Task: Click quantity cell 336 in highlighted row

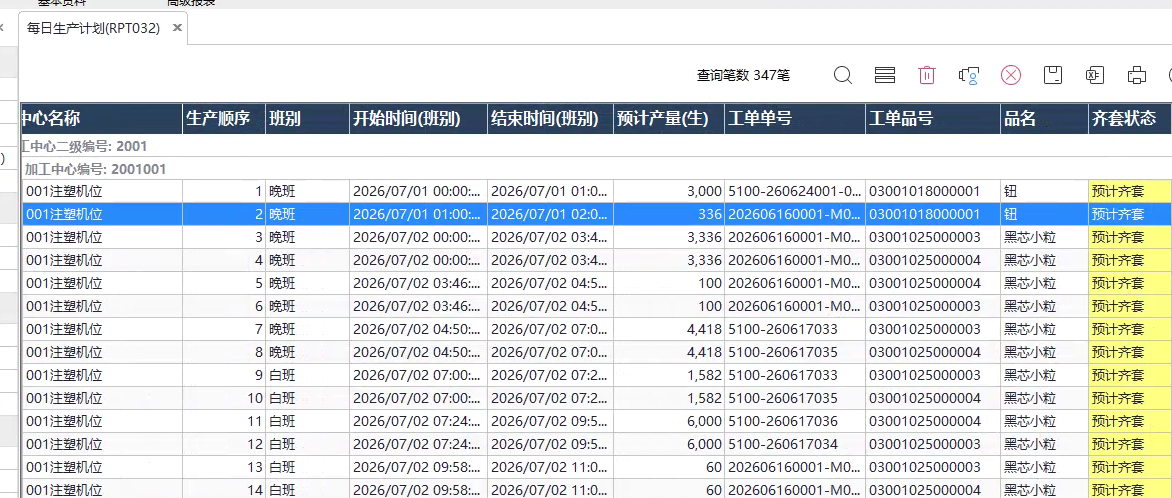Action: (x=669, y=215)
